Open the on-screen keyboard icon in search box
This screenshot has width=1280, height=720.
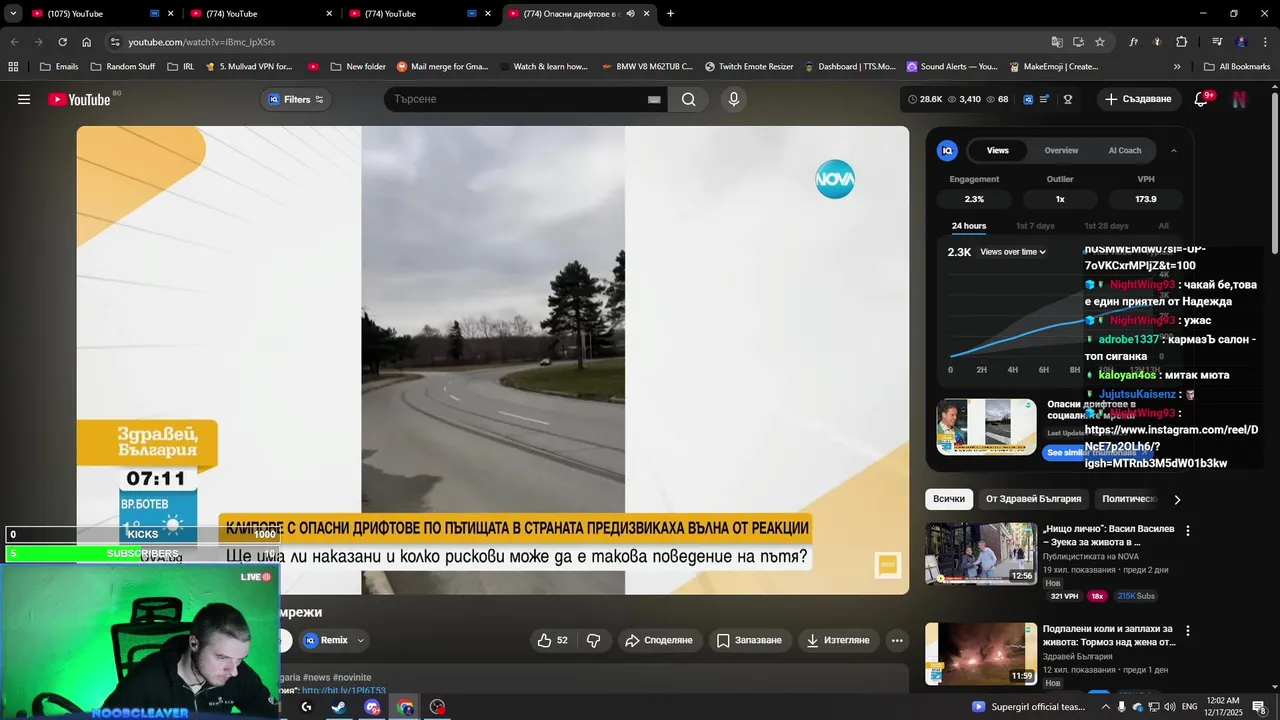point(654,99)
